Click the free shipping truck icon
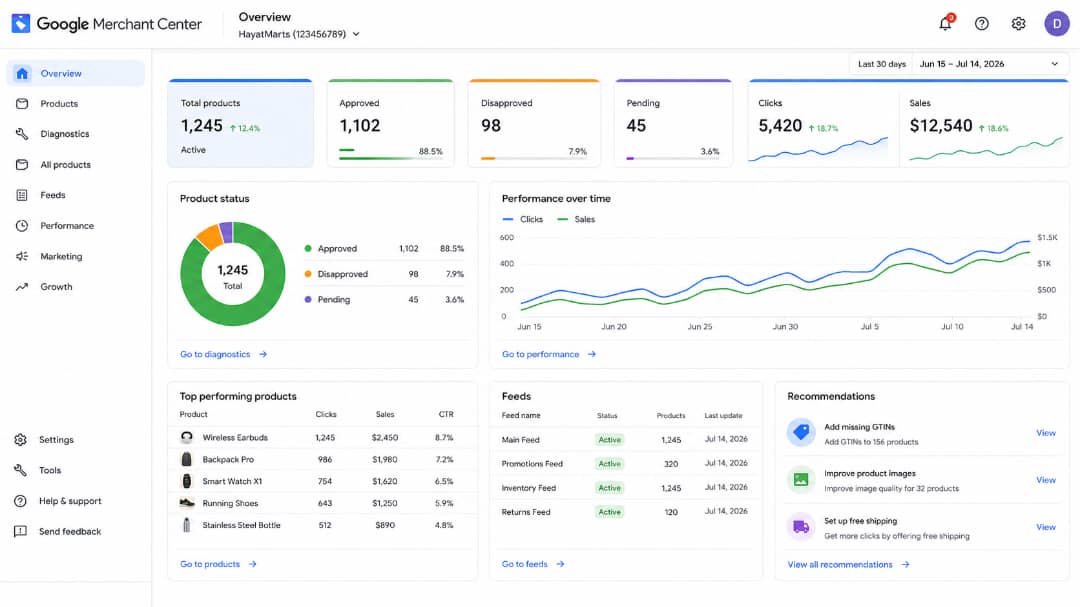Screen dimensions: 1080x607 801,527
